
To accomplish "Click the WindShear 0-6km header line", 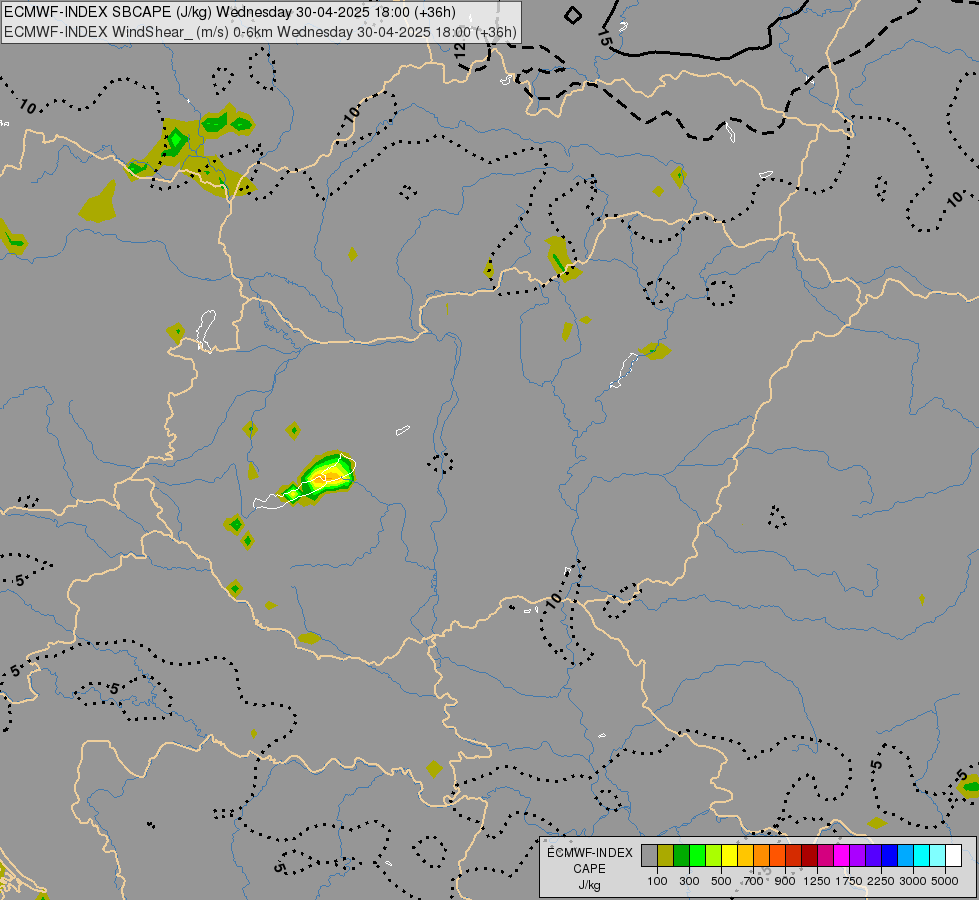I will click(x=260, y=32).
